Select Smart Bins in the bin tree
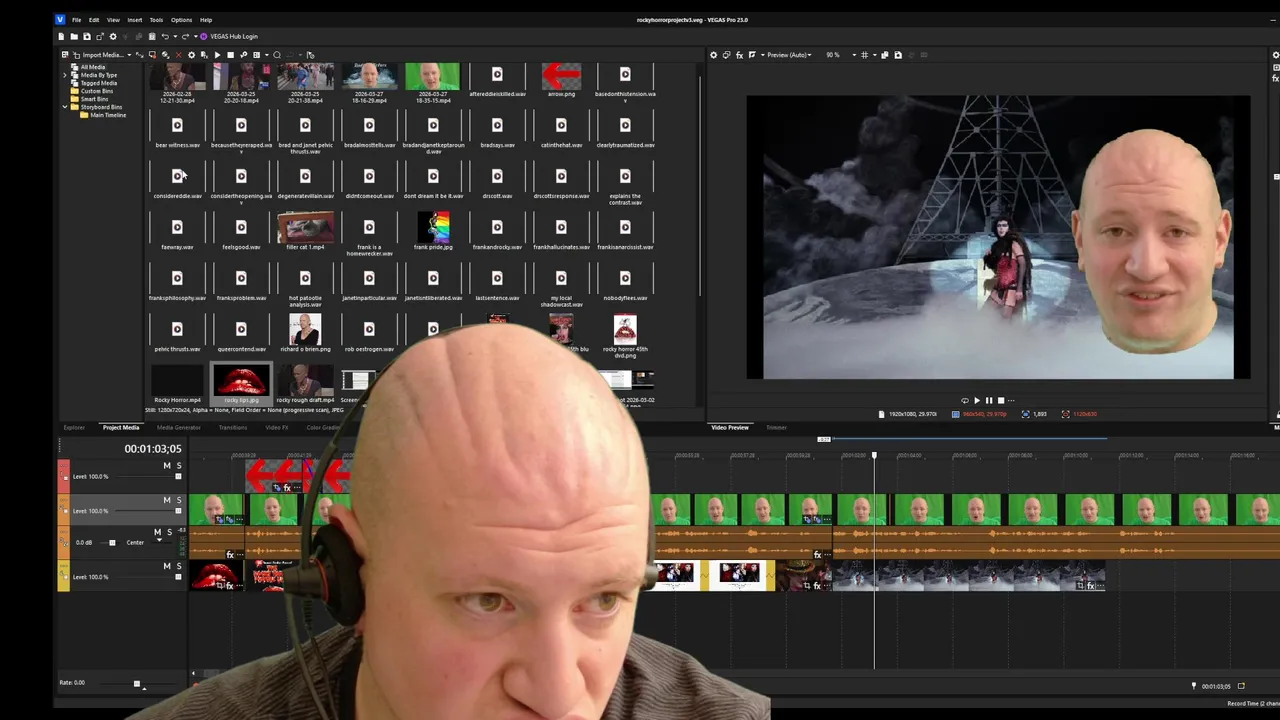The width and height of the screenshot is (1280, 720). click(95, 99)
